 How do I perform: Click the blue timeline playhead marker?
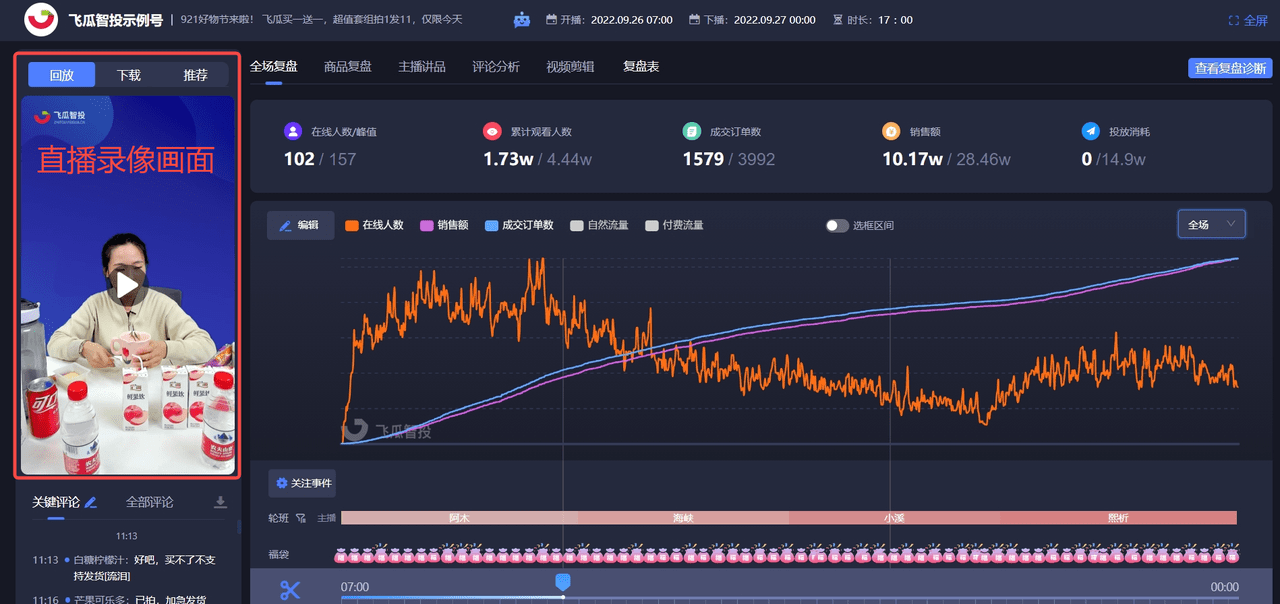tap(563, 581)
